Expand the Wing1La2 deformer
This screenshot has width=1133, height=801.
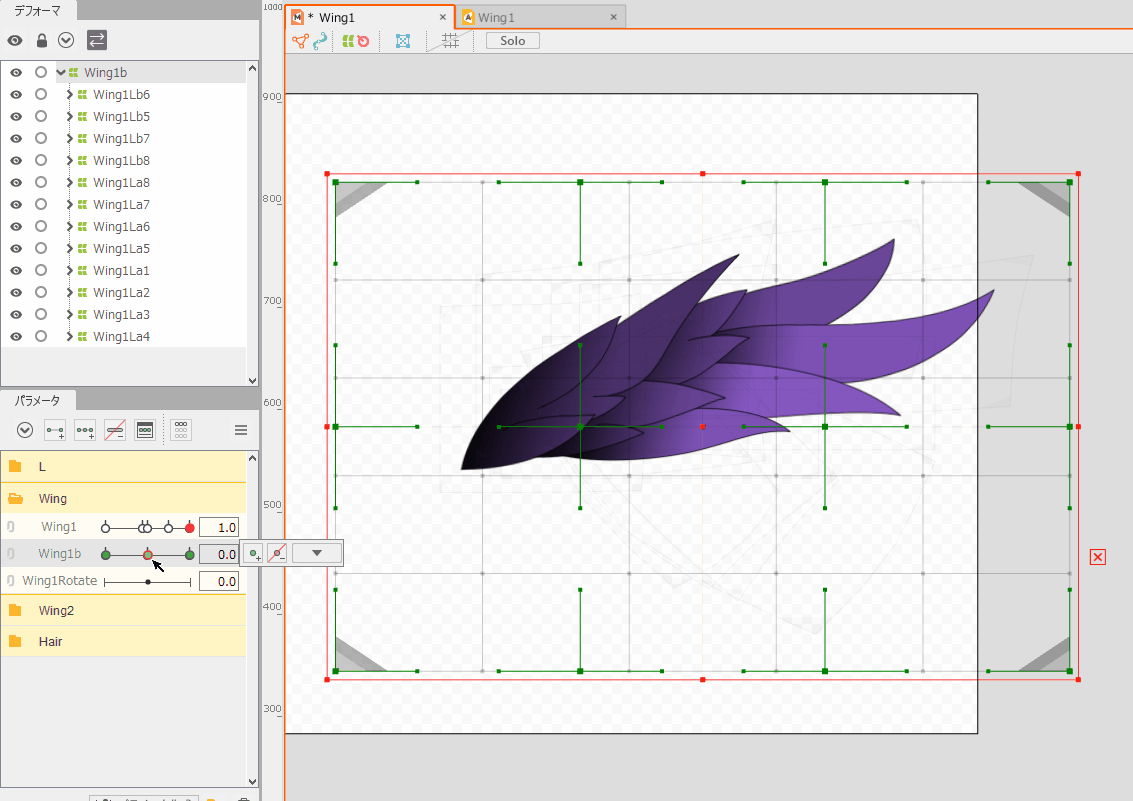69,293
